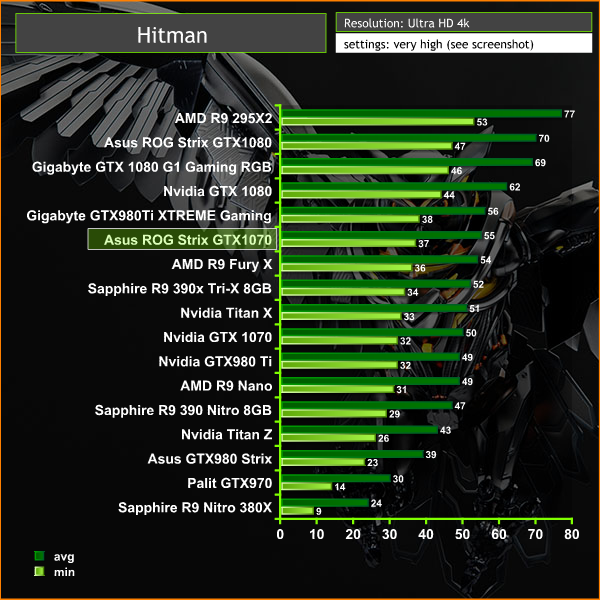
Task: Click min value 31 for AMD R9 Nano
Action: 402,390
